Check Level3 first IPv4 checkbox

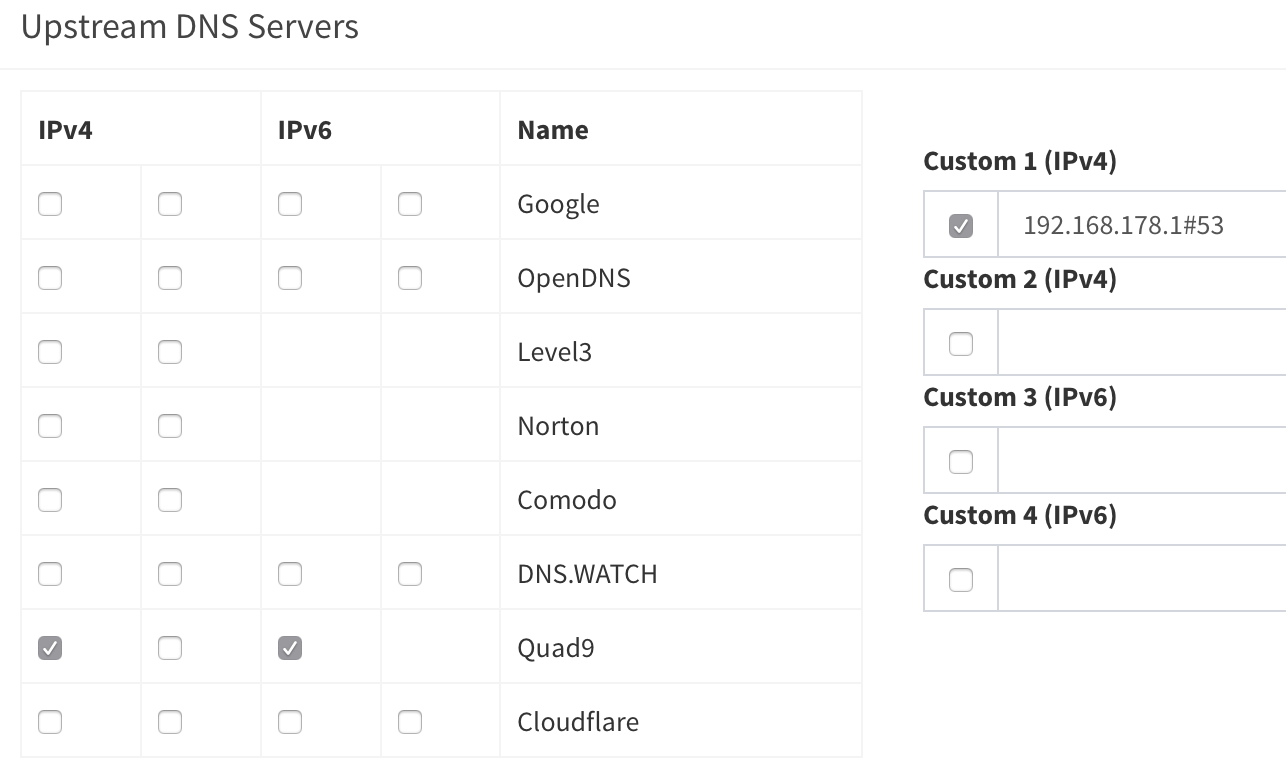(x=50, y=352)
